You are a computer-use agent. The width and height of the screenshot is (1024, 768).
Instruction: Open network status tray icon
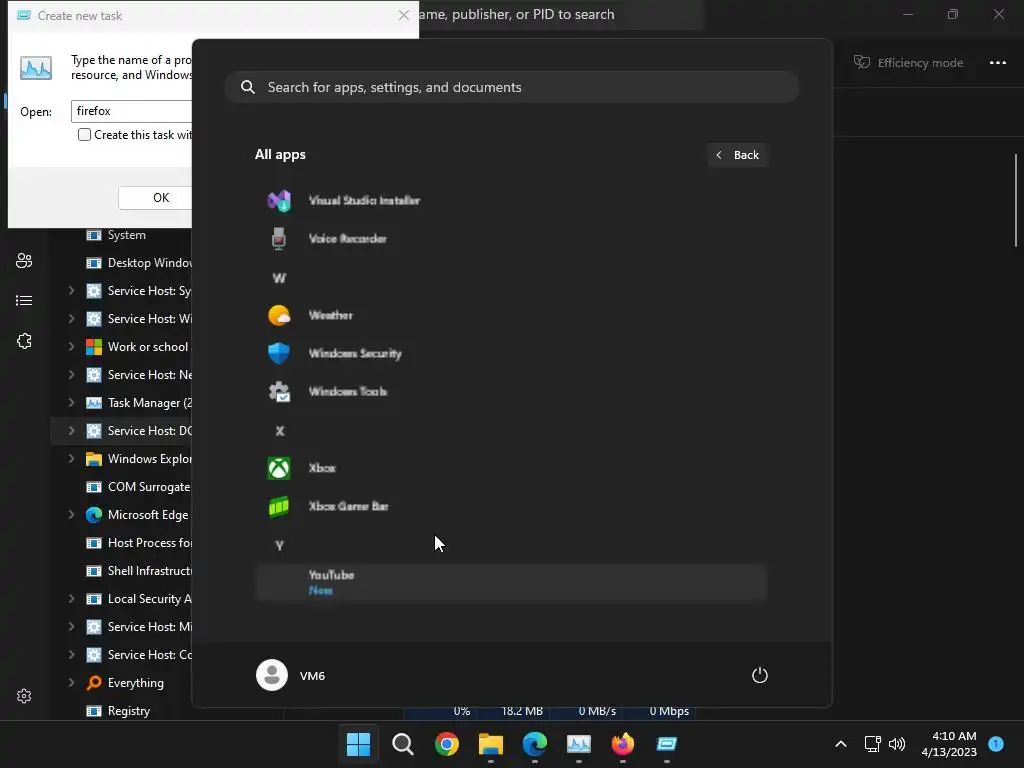(872, 744)
